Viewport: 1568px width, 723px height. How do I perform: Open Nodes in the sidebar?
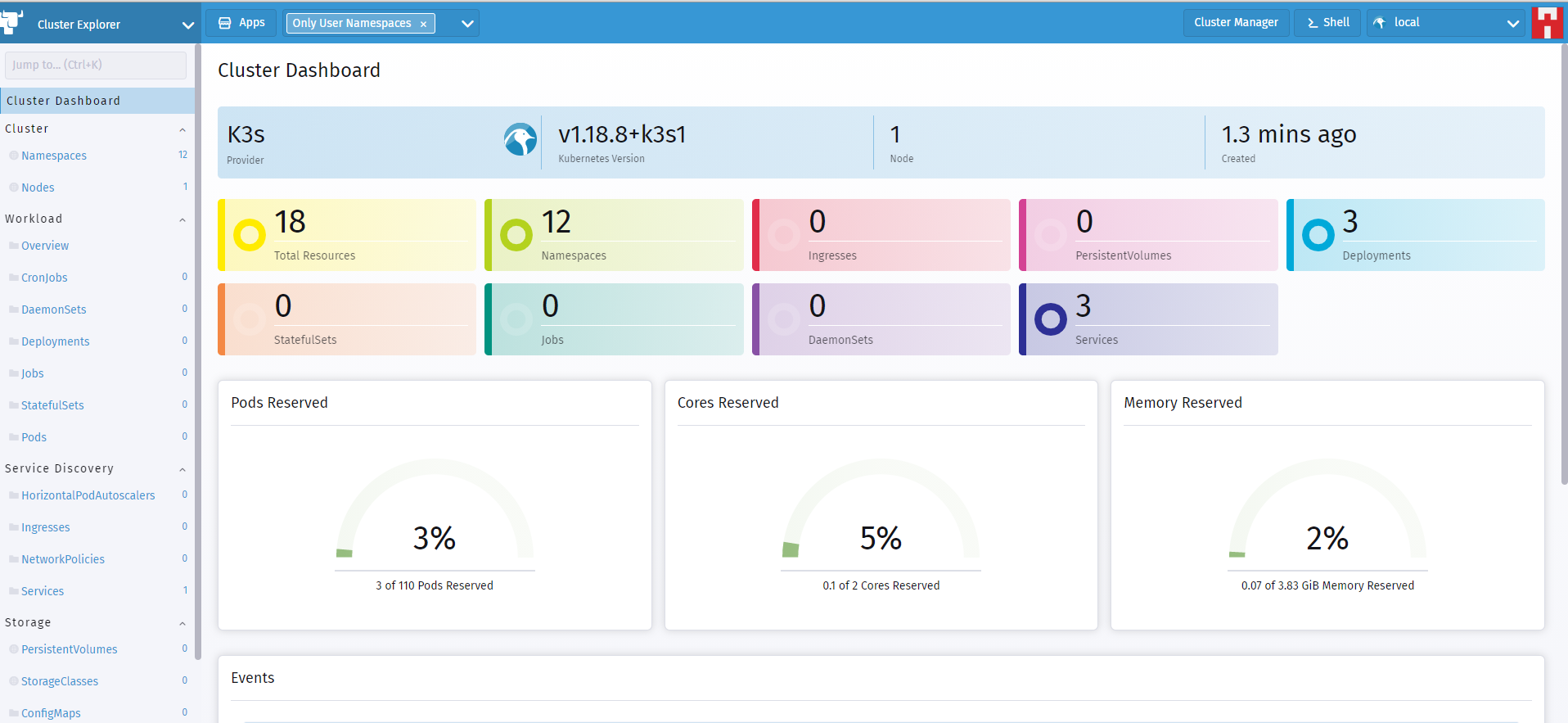pos(38,188)
